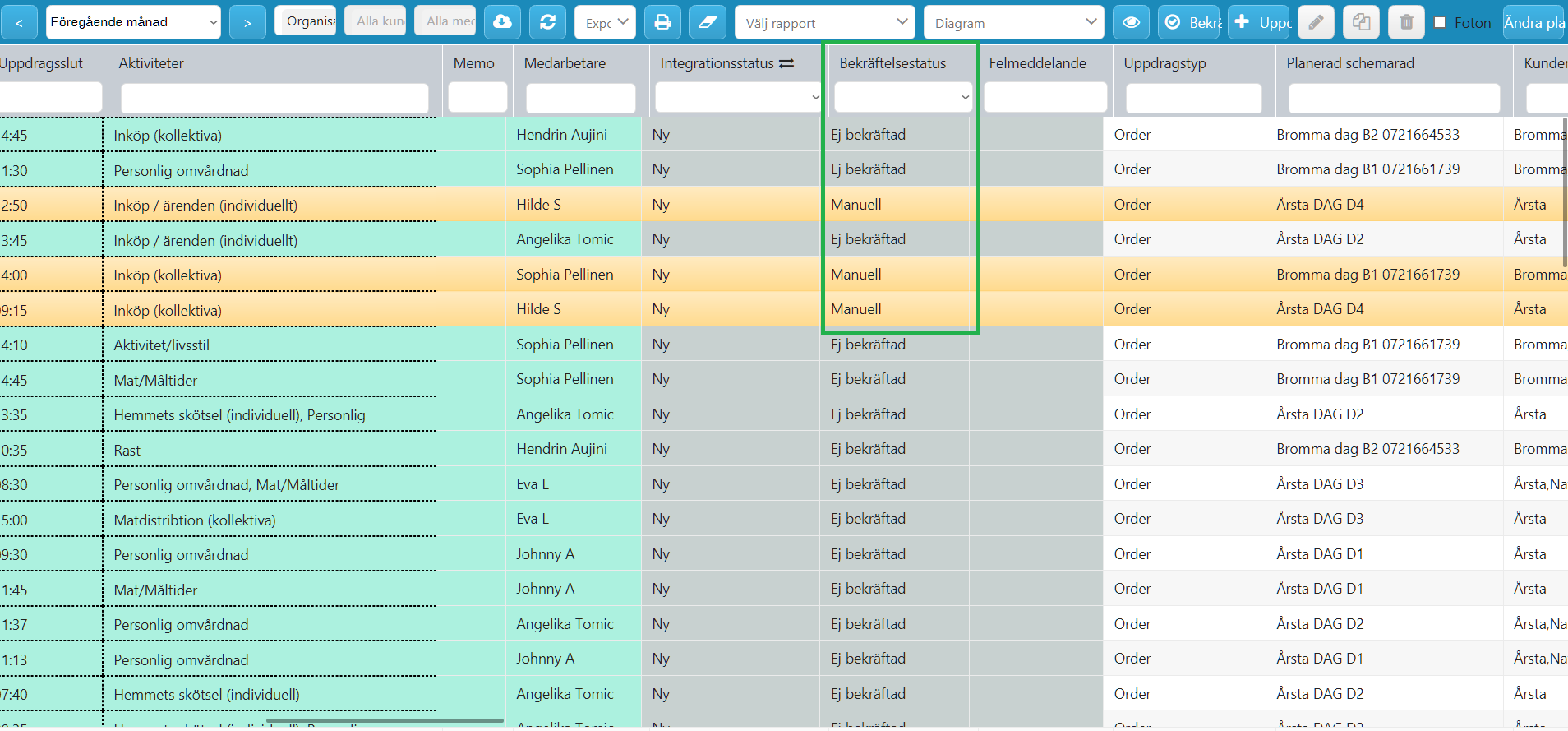Click the Medarbetare column header

click(x=565, y=63)
